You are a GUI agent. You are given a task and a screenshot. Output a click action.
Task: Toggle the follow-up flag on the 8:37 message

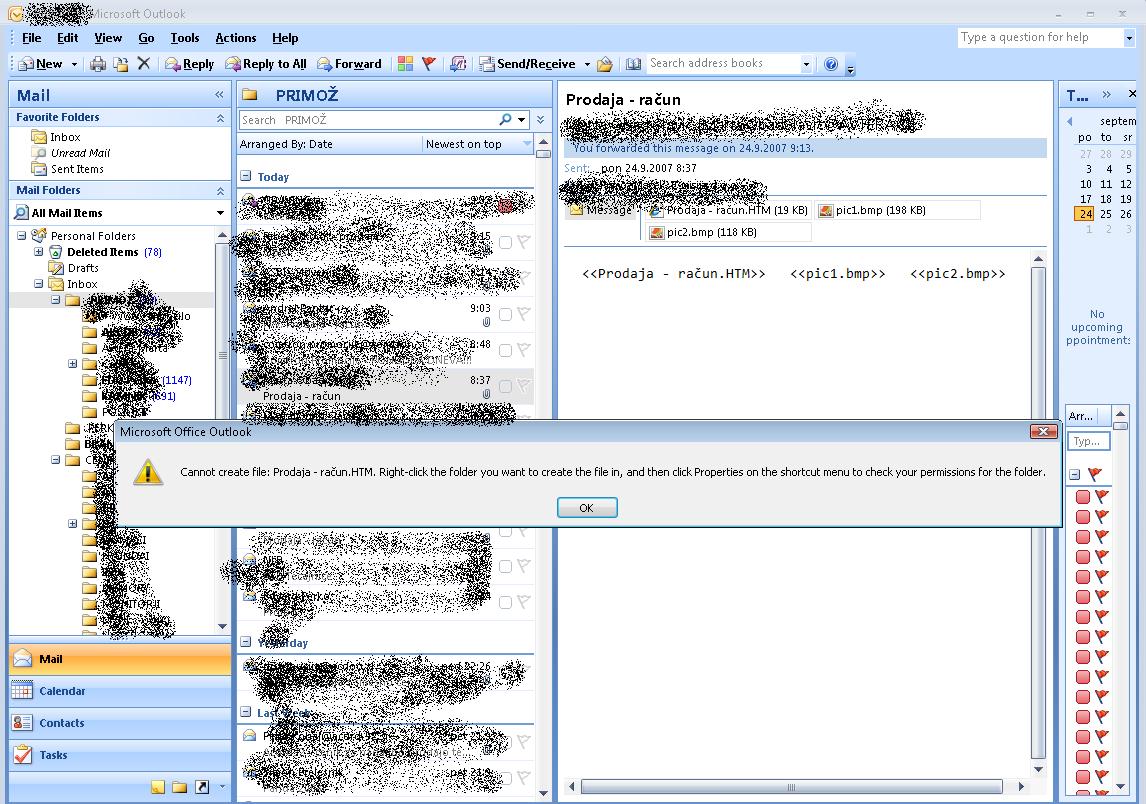tap(524, 385)
